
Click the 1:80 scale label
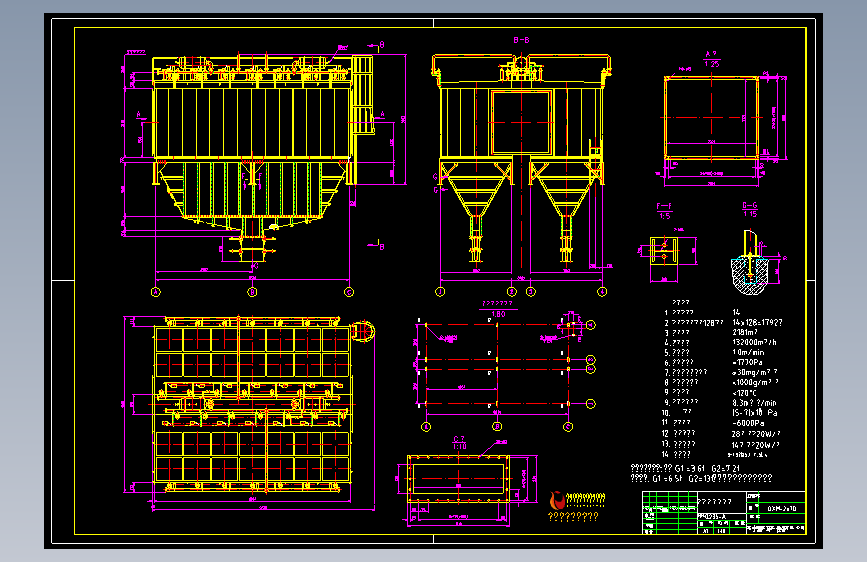click(498, 314)
